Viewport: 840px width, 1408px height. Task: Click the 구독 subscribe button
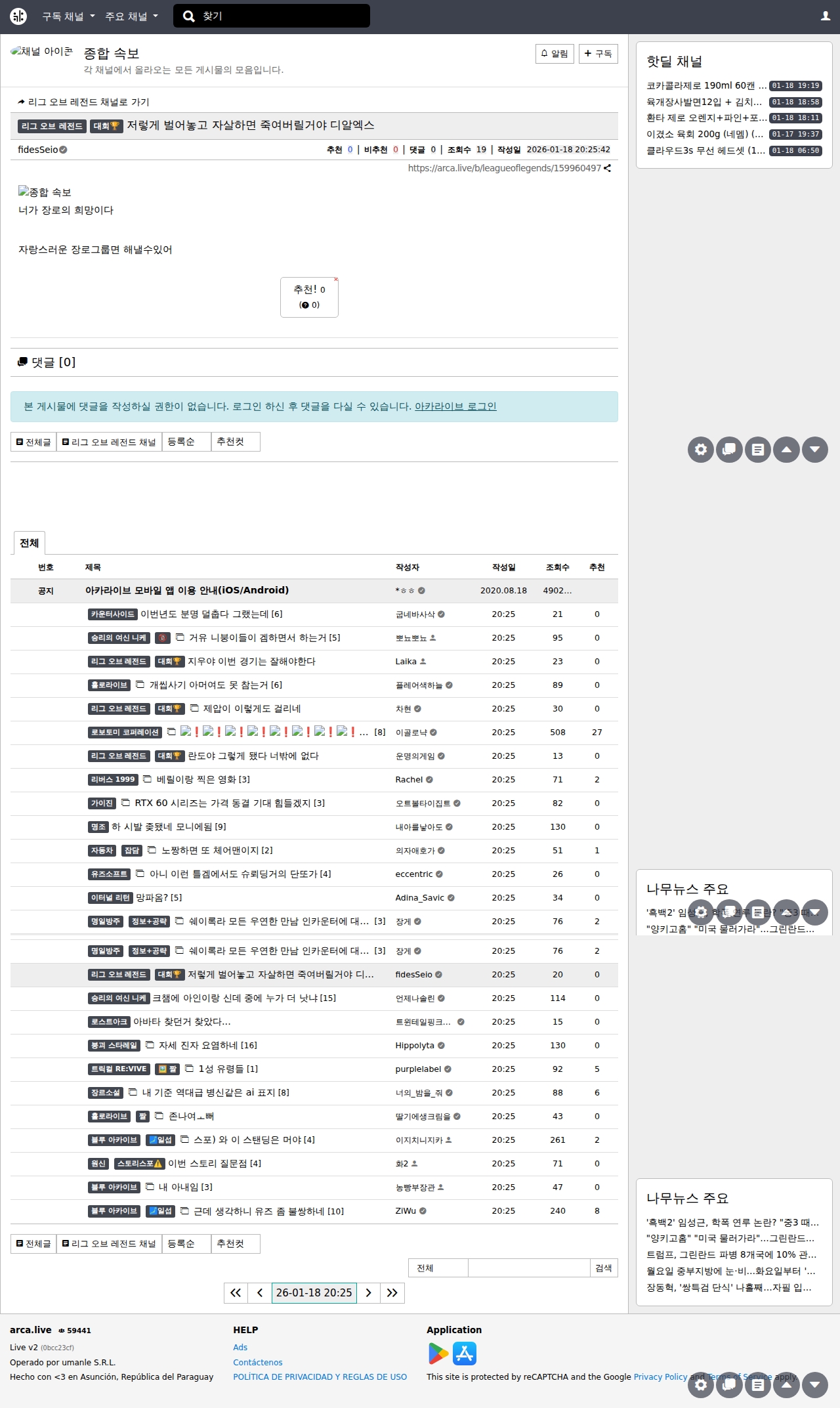pyautogui.click(x=598, y=54)
